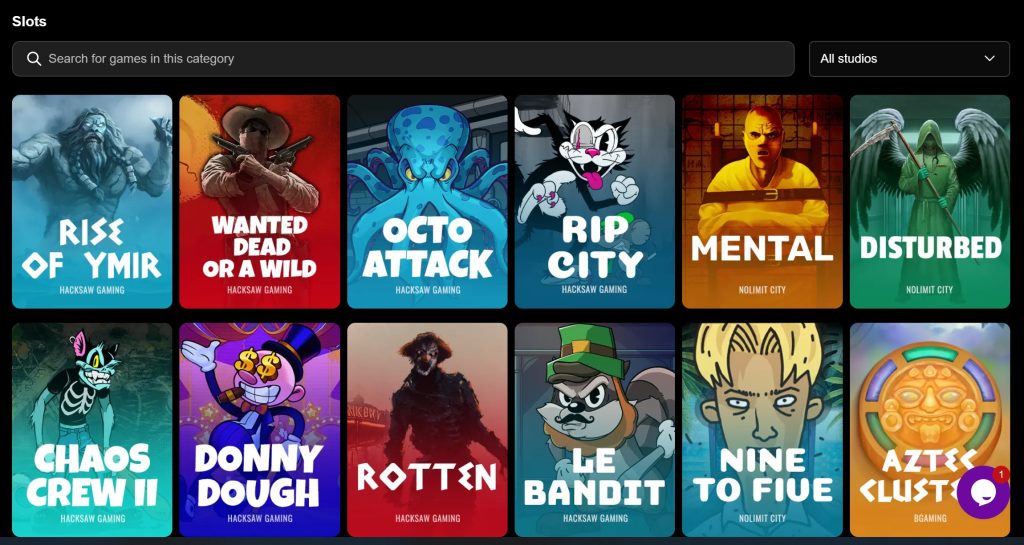Image resolution: width=1024 pixels, height=545 pixels.
Task: Open the Rotten slot game card
Action: 427,429
